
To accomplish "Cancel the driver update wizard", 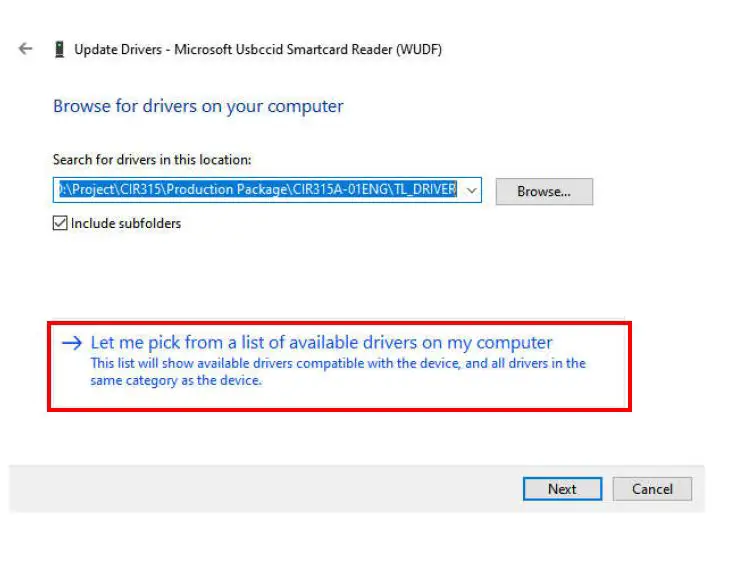I will click(x=652, y=489).
